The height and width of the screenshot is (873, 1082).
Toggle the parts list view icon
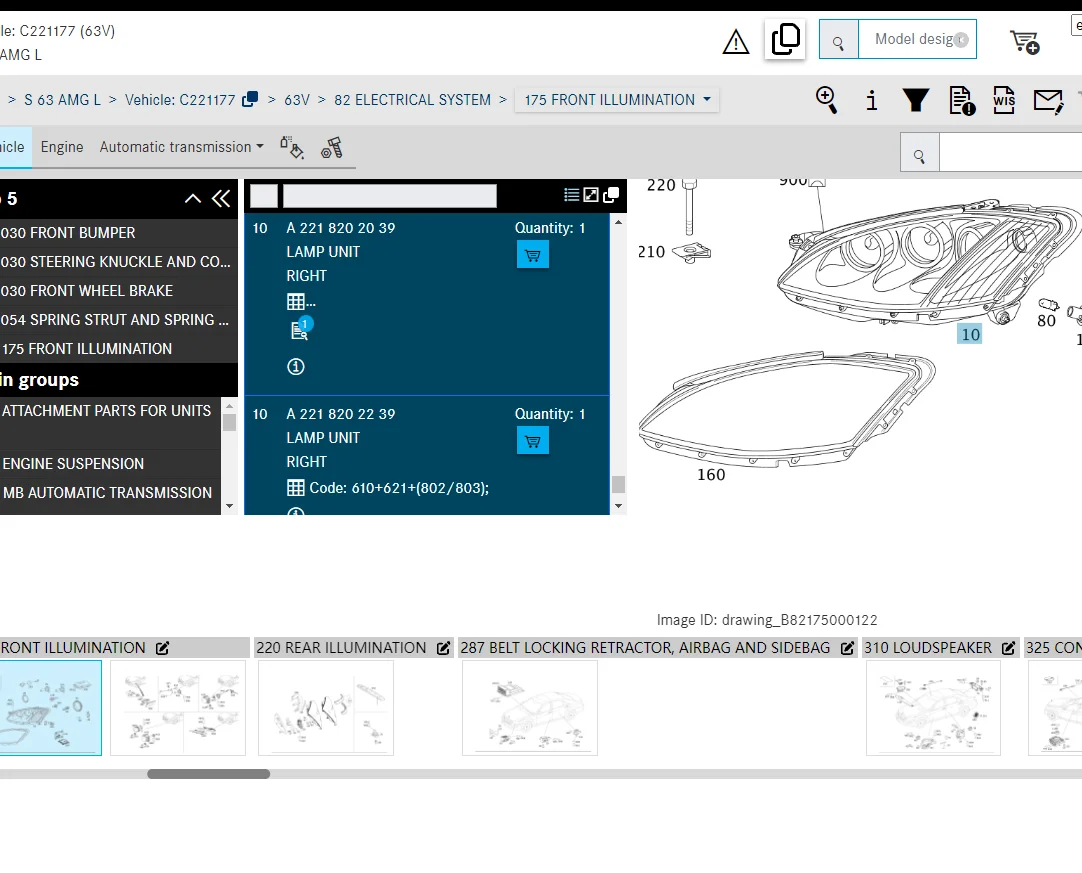572,195
